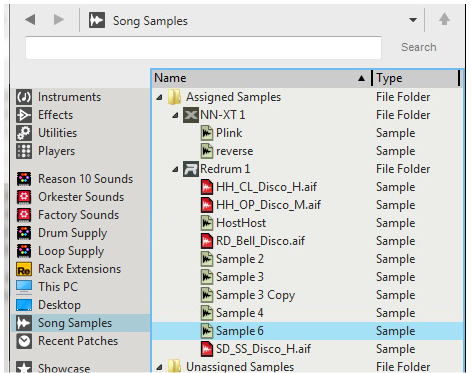The image size is (472, 373).
Task: Sort the list by the Type column
Action: pyautogui.click(x=417, y=78)
